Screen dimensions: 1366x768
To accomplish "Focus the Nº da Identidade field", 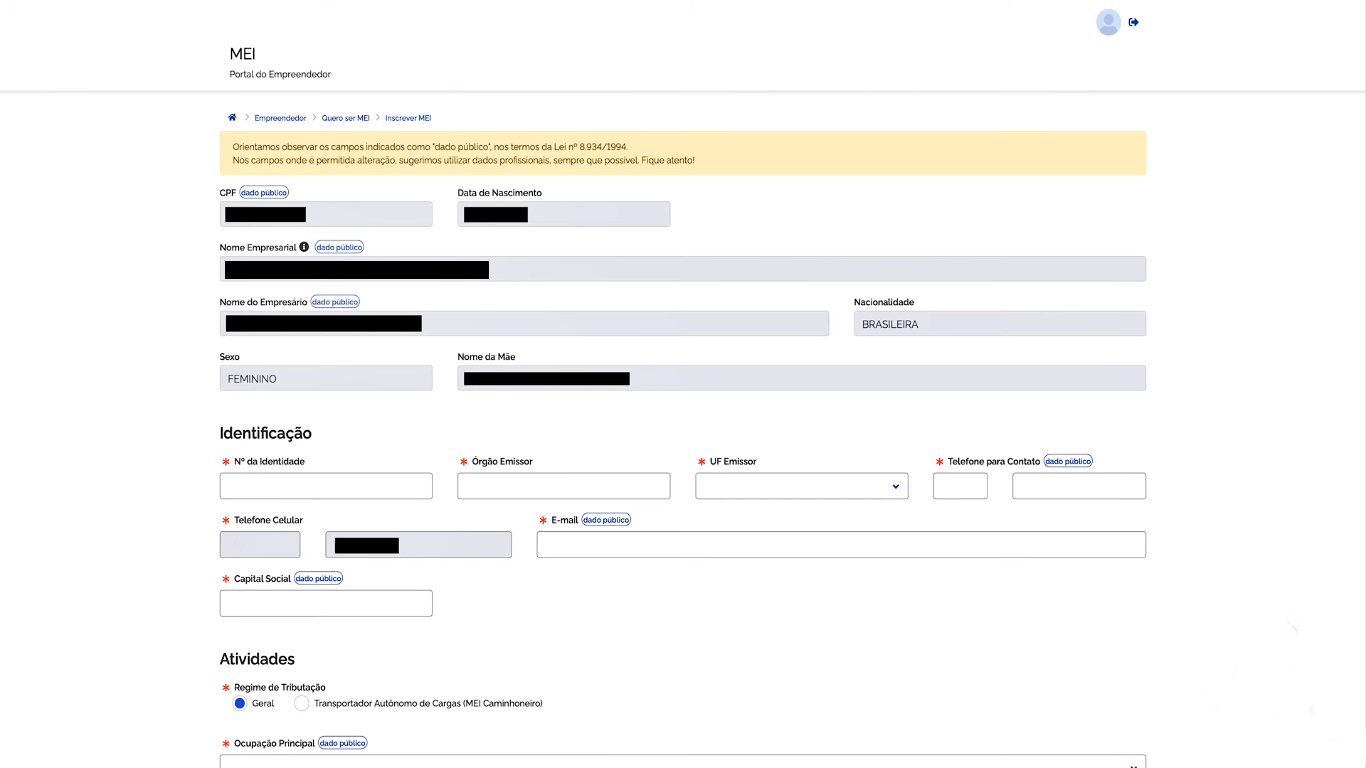I will [x=326, y=486].
